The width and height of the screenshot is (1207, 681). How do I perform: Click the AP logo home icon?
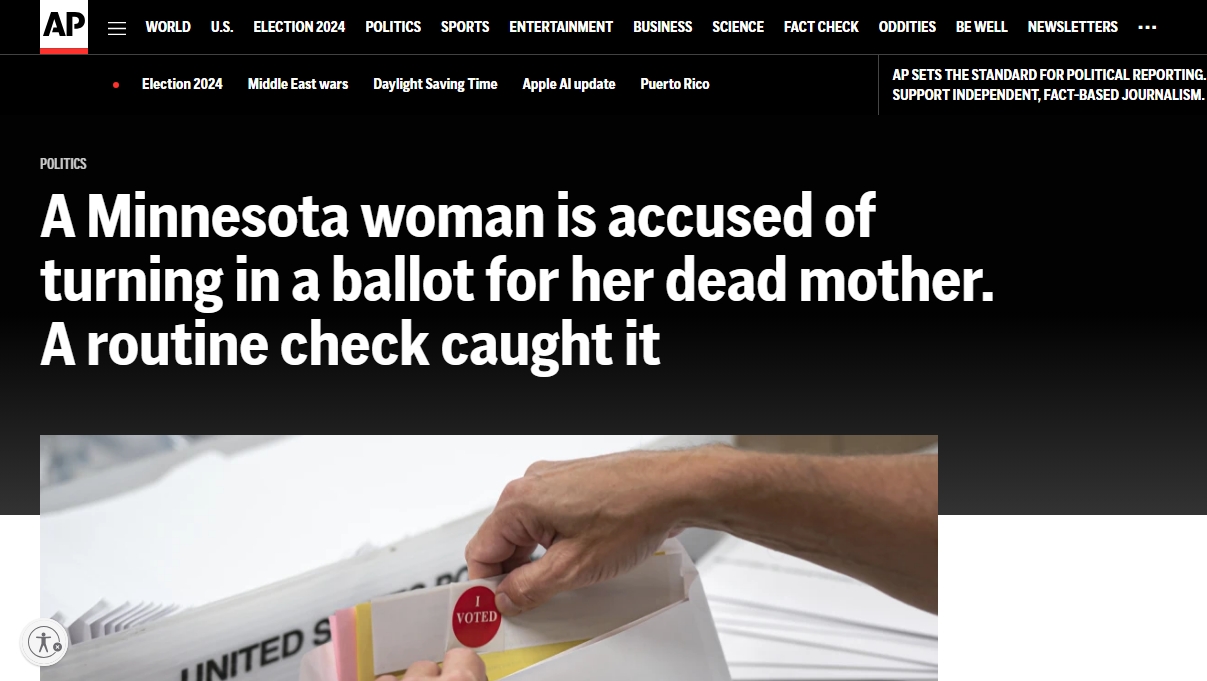pos(64,26)
